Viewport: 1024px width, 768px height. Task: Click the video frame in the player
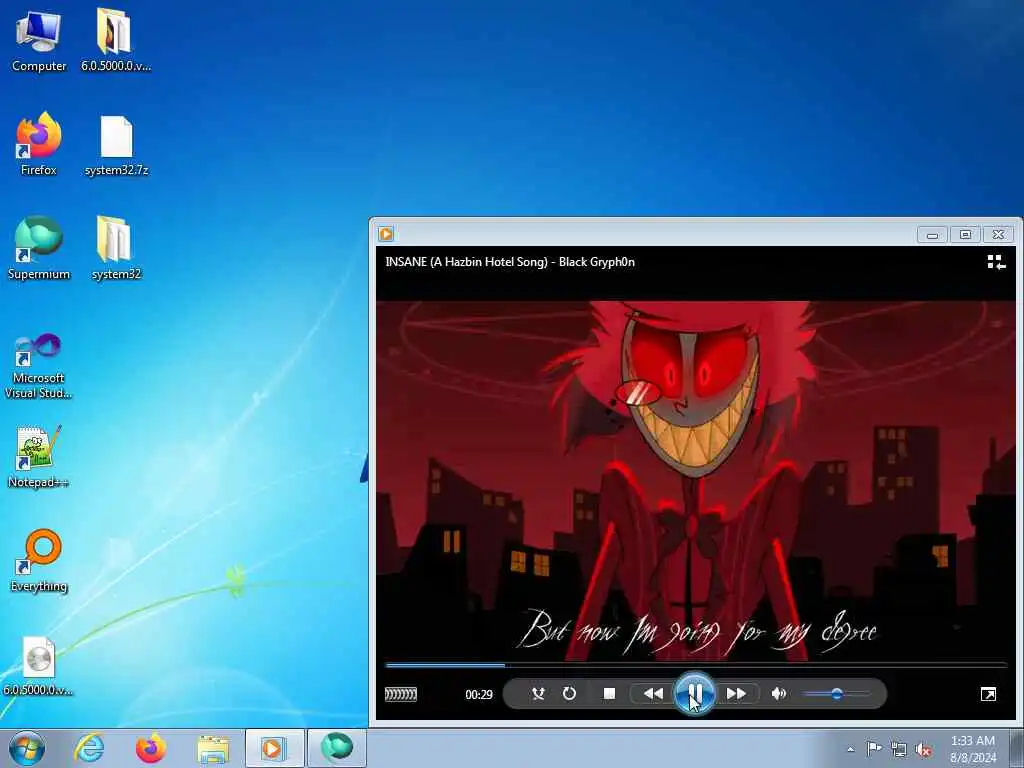pyautogui.click(x=696, y=480)
